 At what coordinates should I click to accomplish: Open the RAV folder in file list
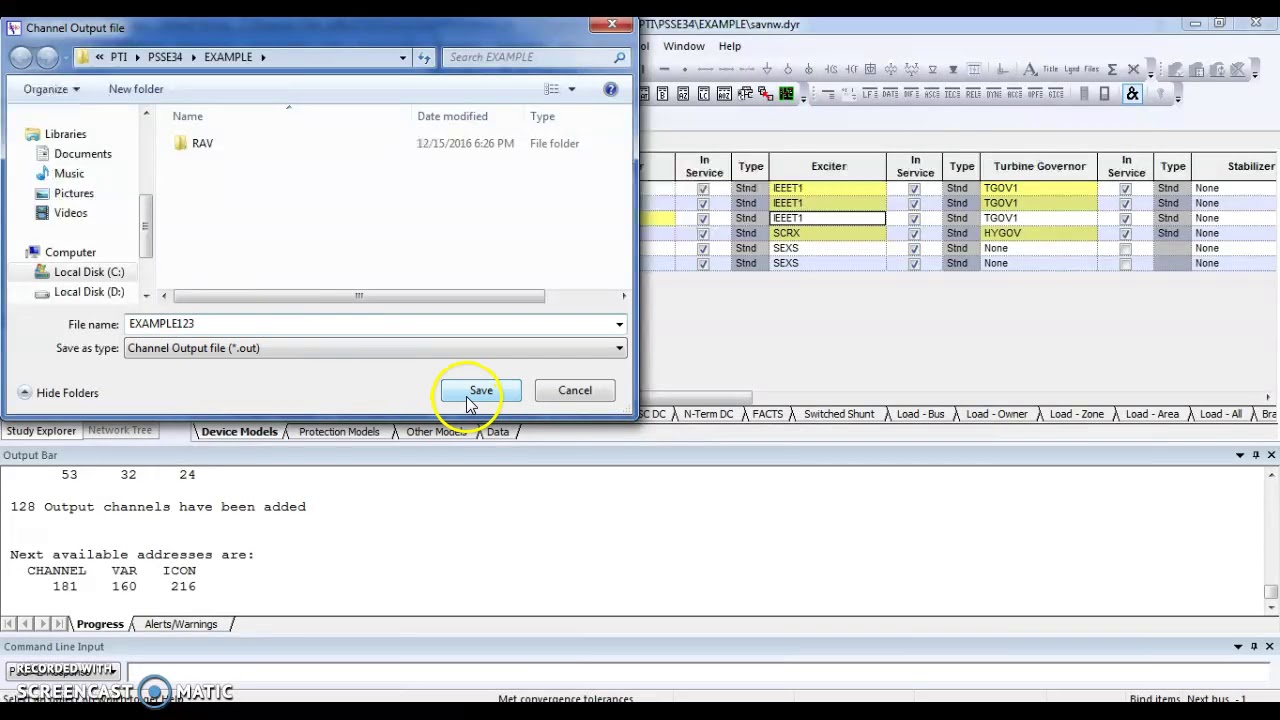tap(202, 143)
